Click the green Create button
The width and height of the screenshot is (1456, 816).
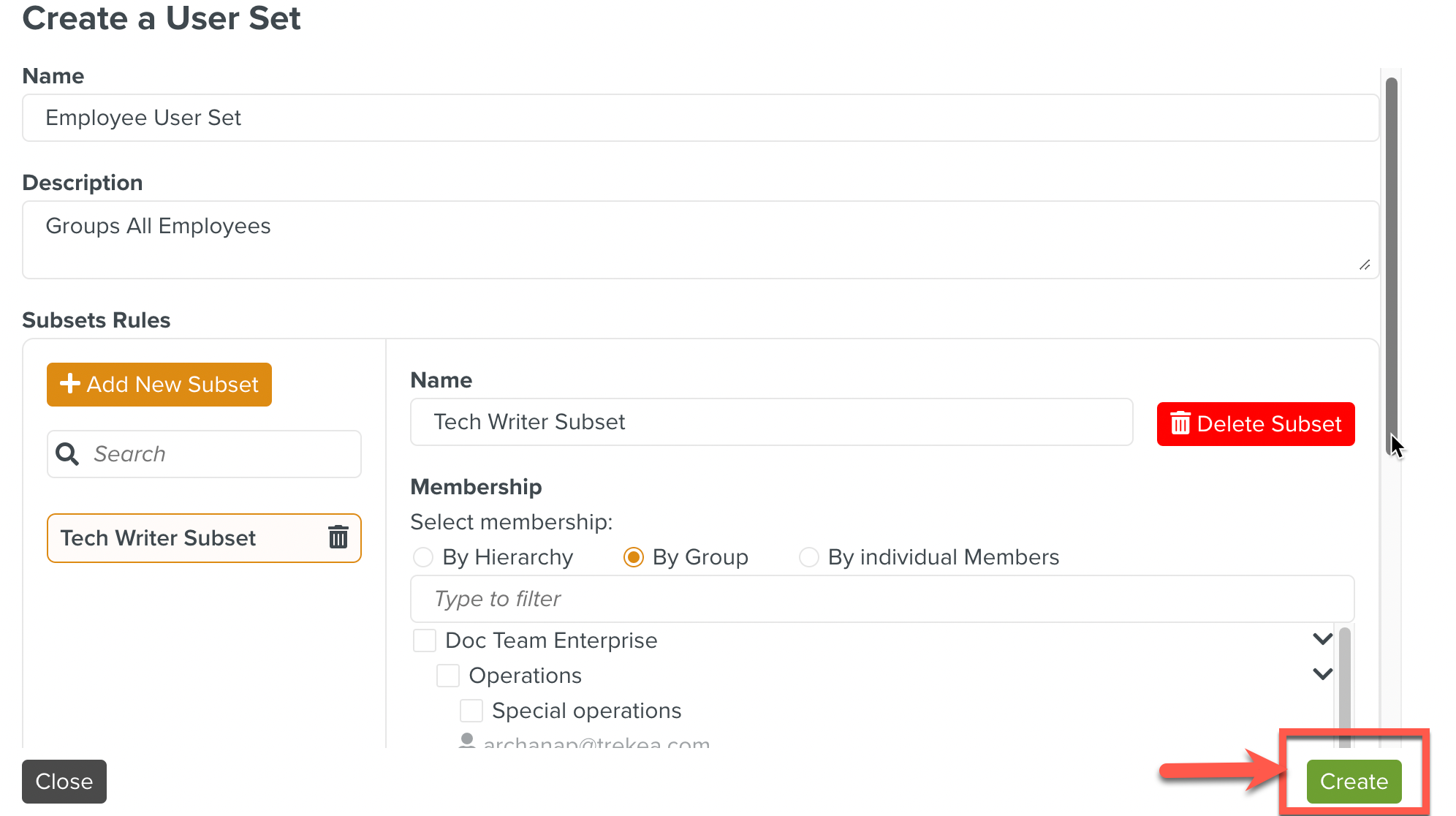[x=1354, y=781]
